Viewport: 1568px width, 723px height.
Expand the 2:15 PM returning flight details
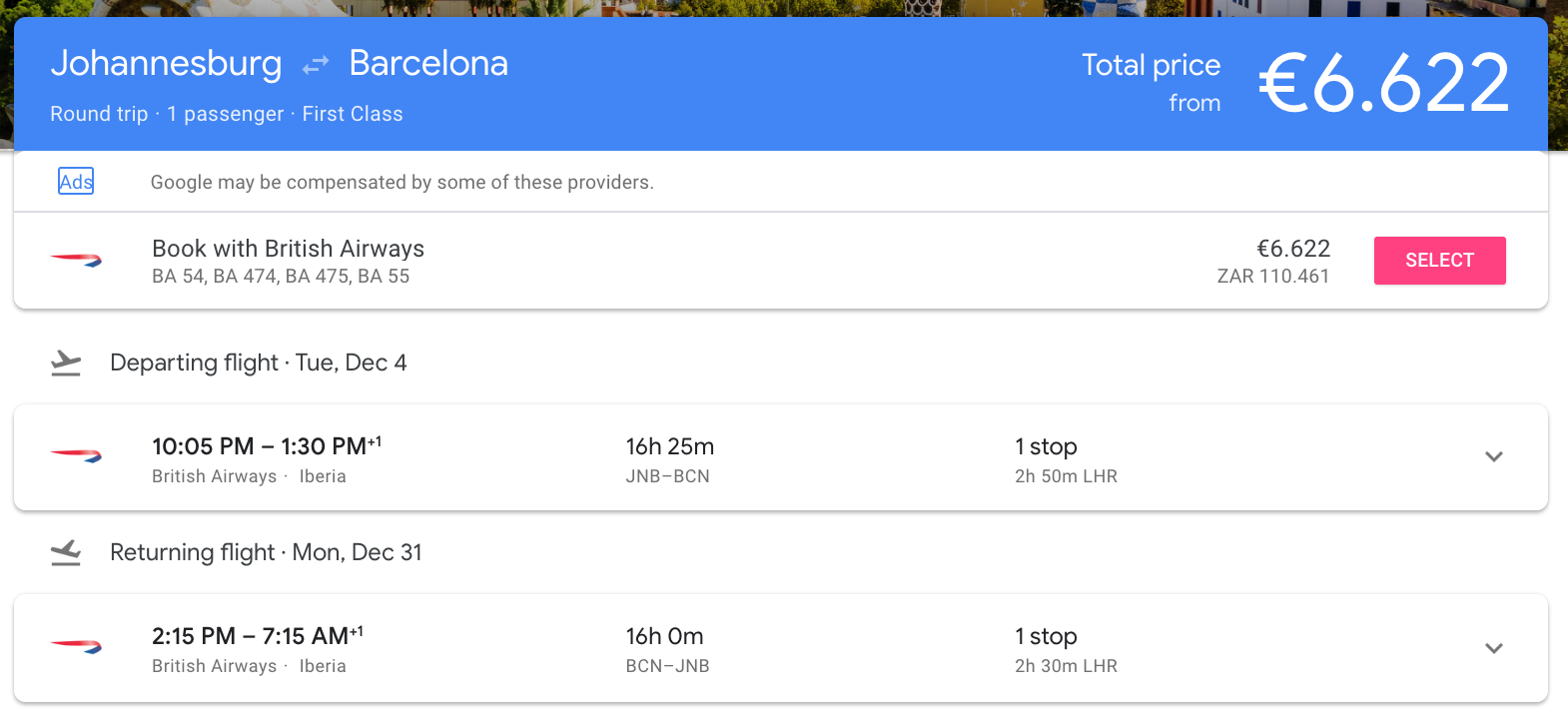click(x=1493, y=648)
